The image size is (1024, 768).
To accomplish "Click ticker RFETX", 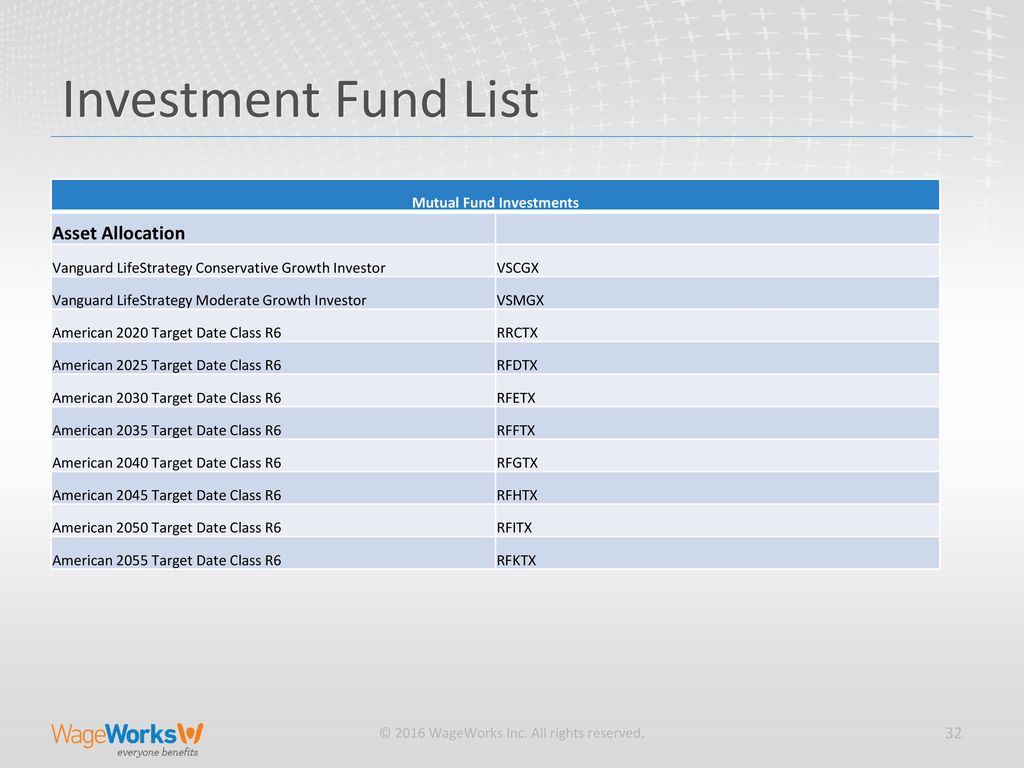I will (x=515, y=398).
